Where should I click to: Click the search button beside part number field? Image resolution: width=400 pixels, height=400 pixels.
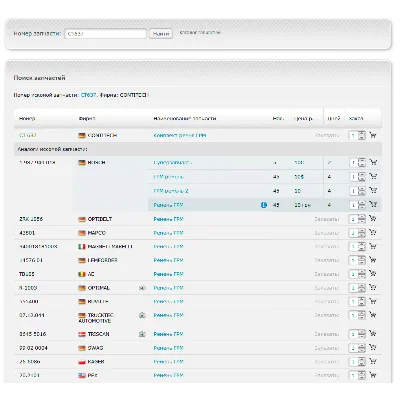pos(161,34)
